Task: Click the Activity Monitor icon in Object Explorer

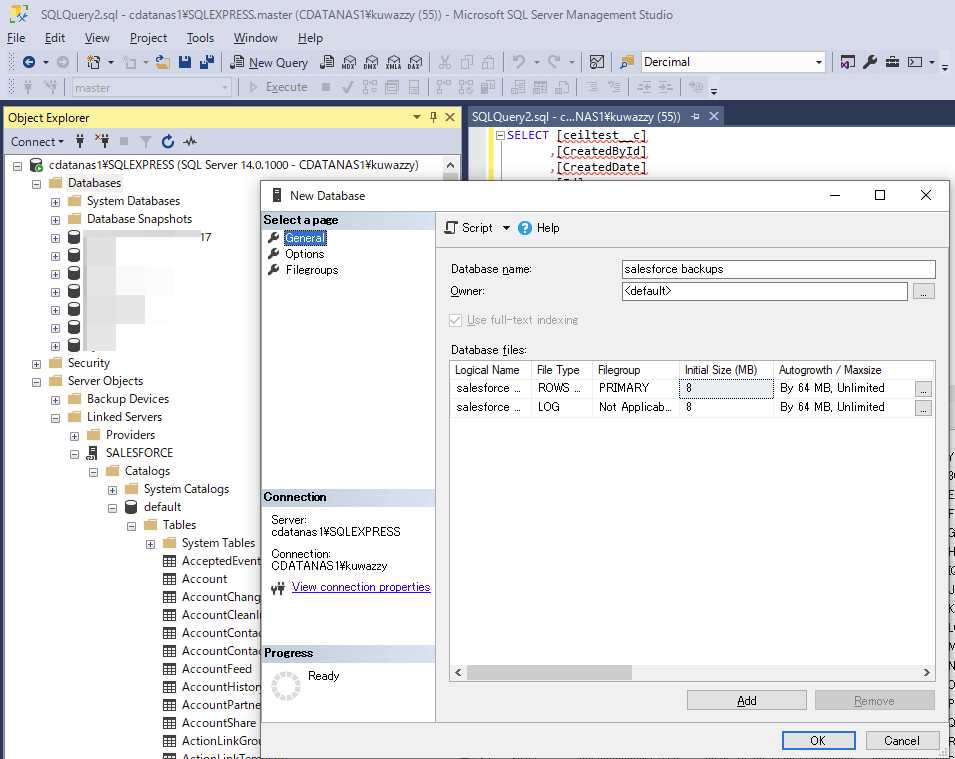Action: click(x=190, y=142)
